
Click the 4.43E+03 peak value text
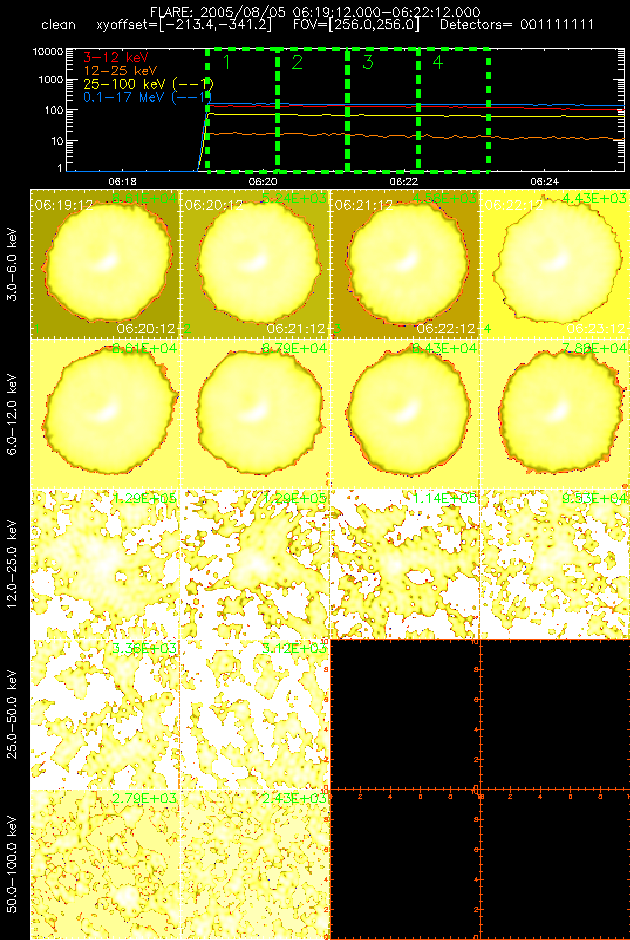point(594,198)
